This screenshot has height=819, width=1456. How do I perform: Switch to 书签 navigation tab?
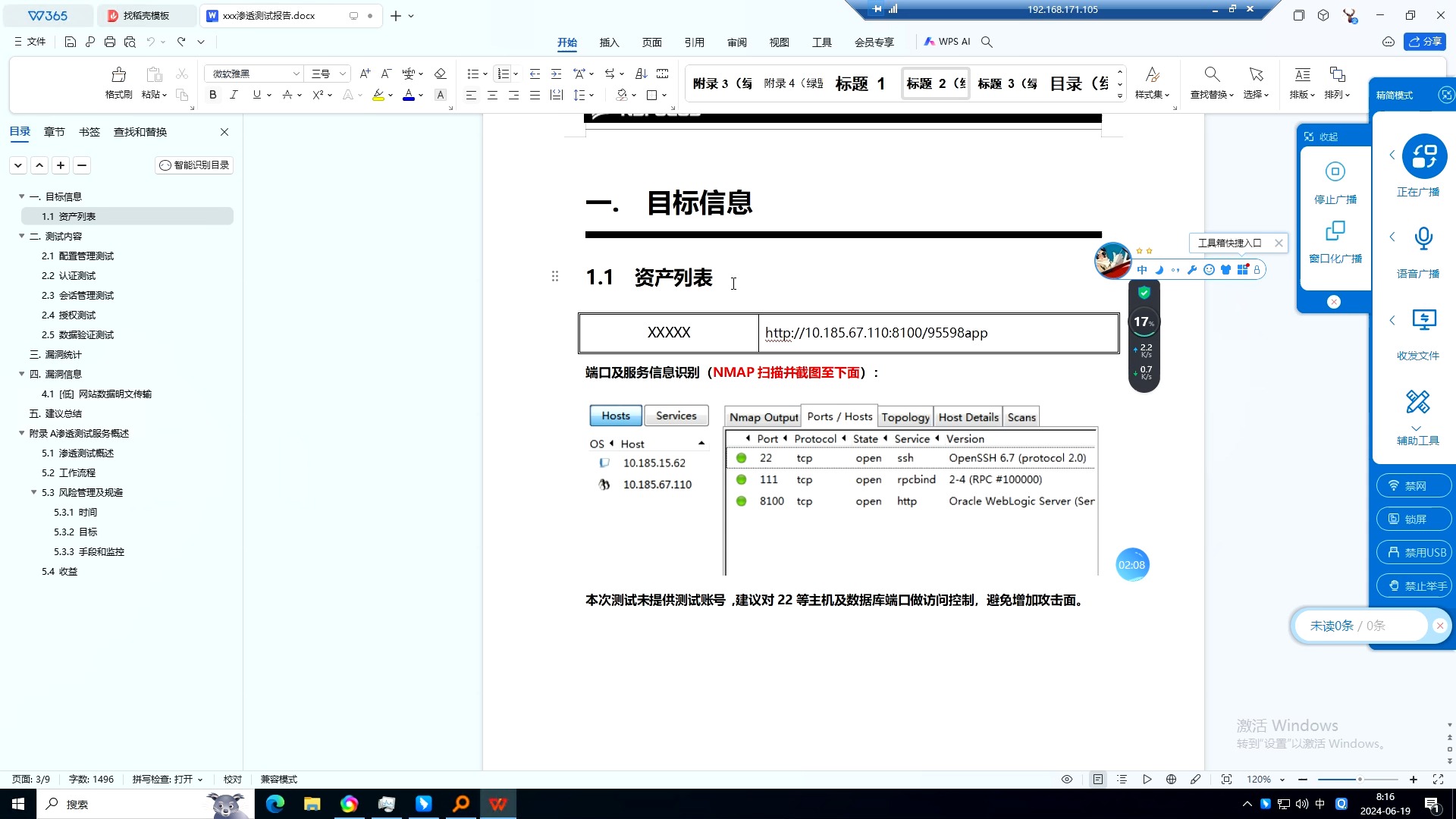(89, 132)
